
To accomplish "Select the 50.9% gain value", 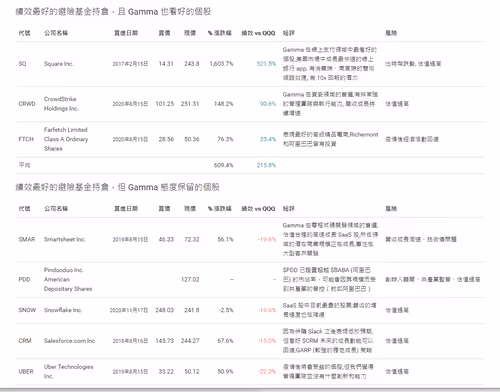I will coord(225,371).
